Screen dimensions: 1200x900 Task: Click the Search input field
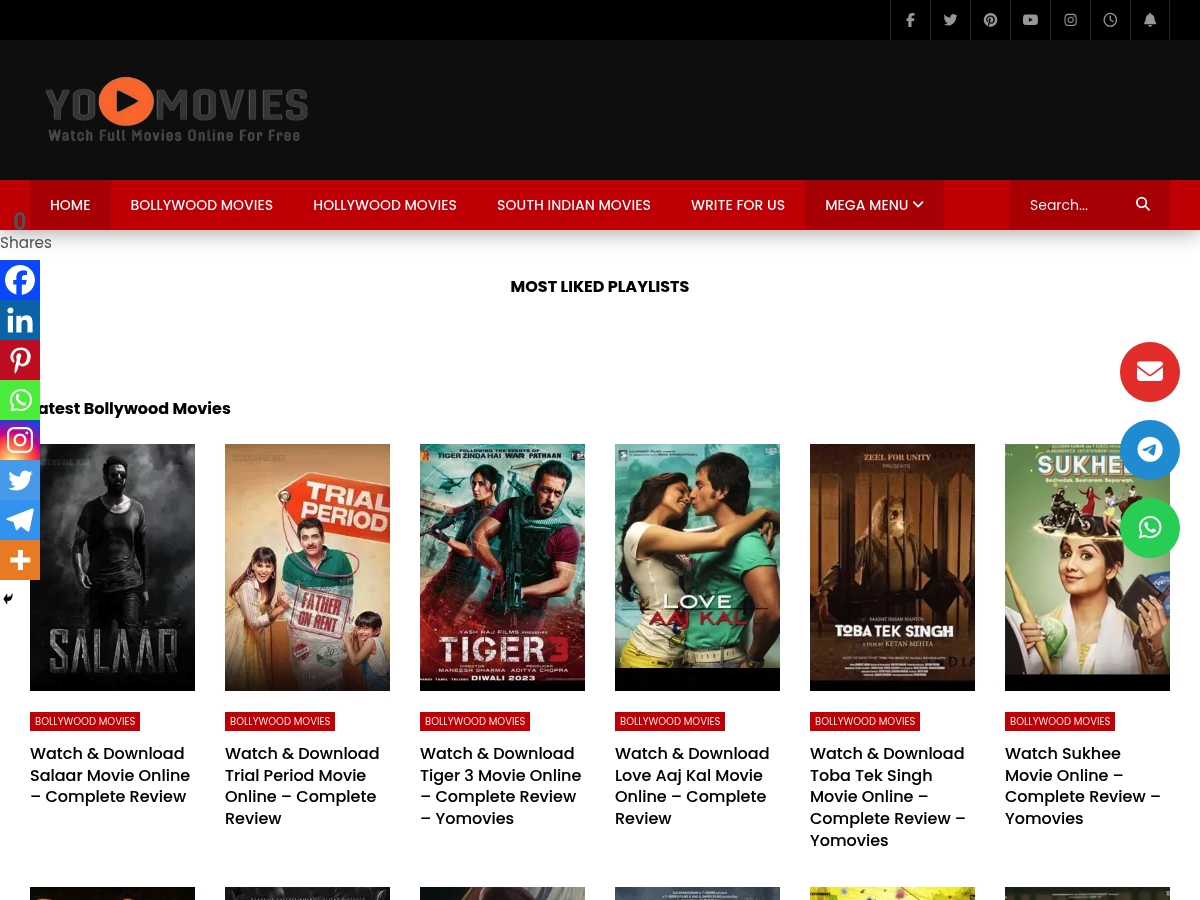pos(1070,205)
